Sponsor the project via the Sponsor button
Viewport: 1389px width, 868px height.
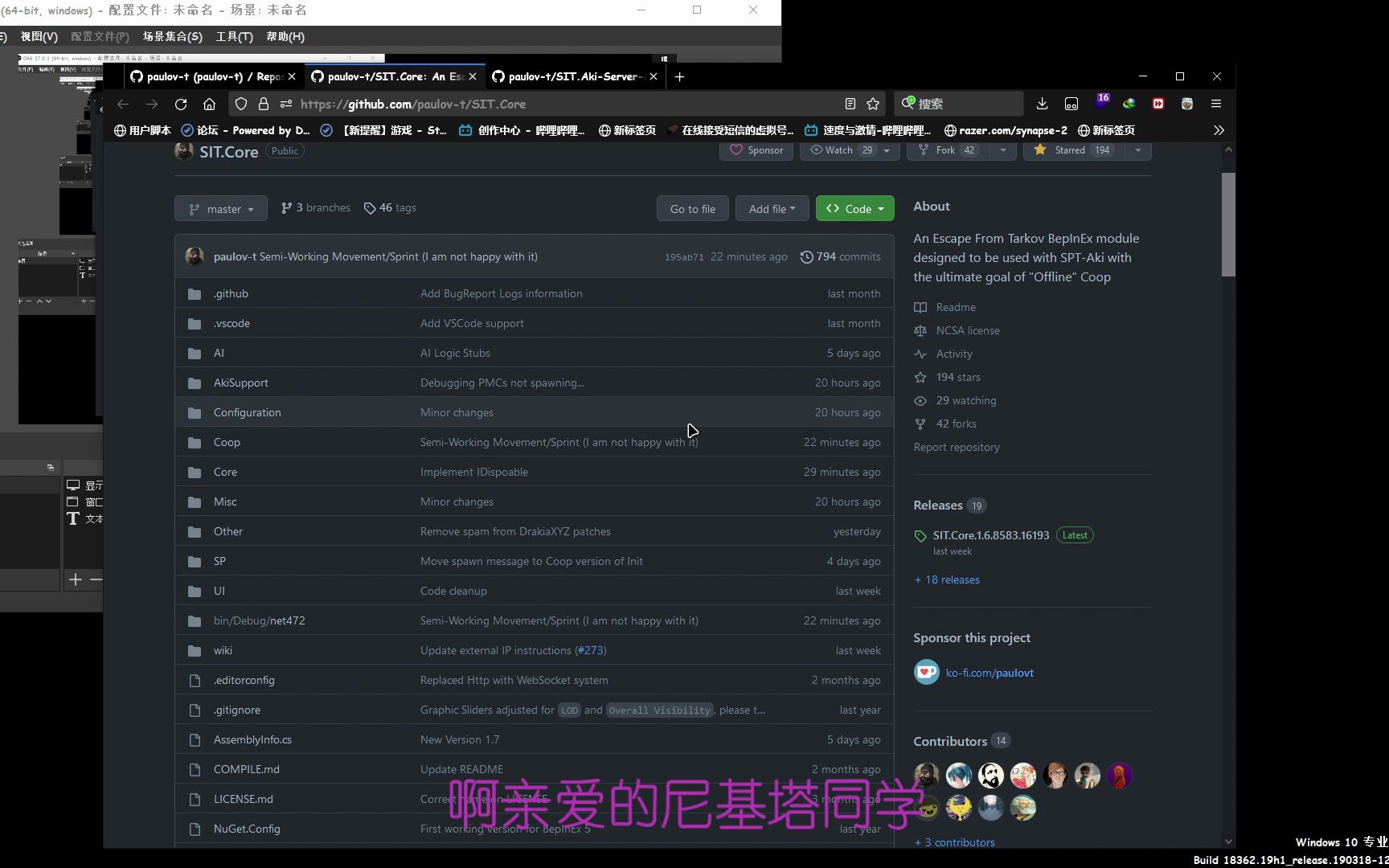756,150
